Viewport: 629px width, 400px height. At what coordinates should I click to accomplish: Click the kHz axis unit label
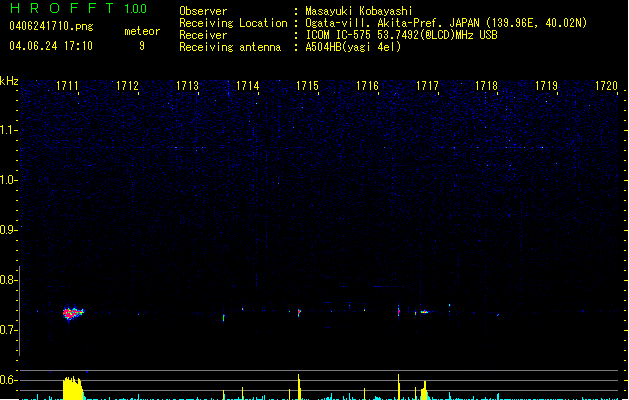[x=9, y=81]
